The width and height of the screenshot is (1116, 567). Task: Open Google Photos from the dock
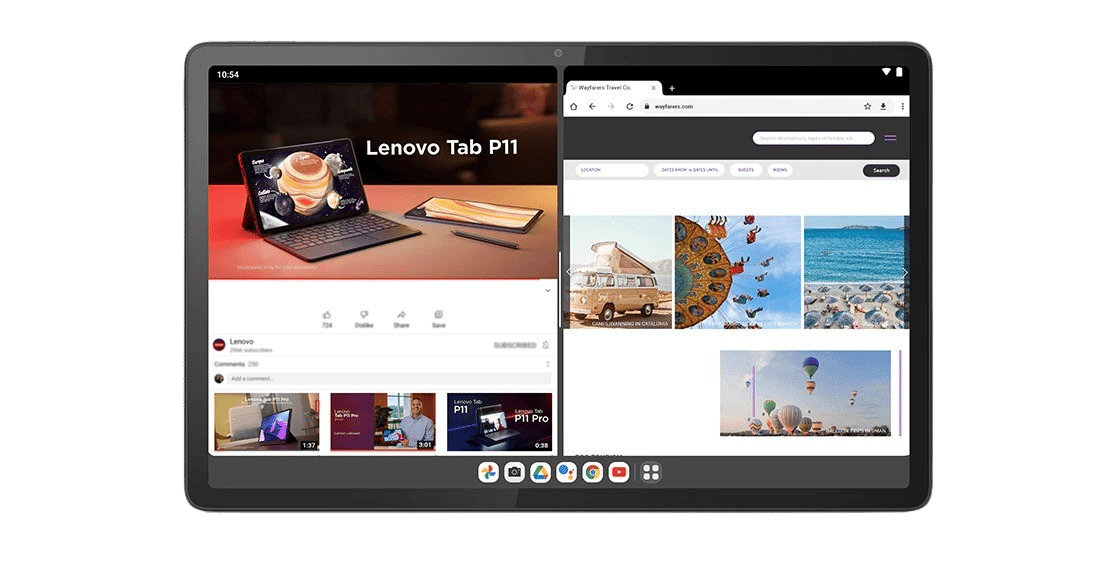tap(488, 472)
